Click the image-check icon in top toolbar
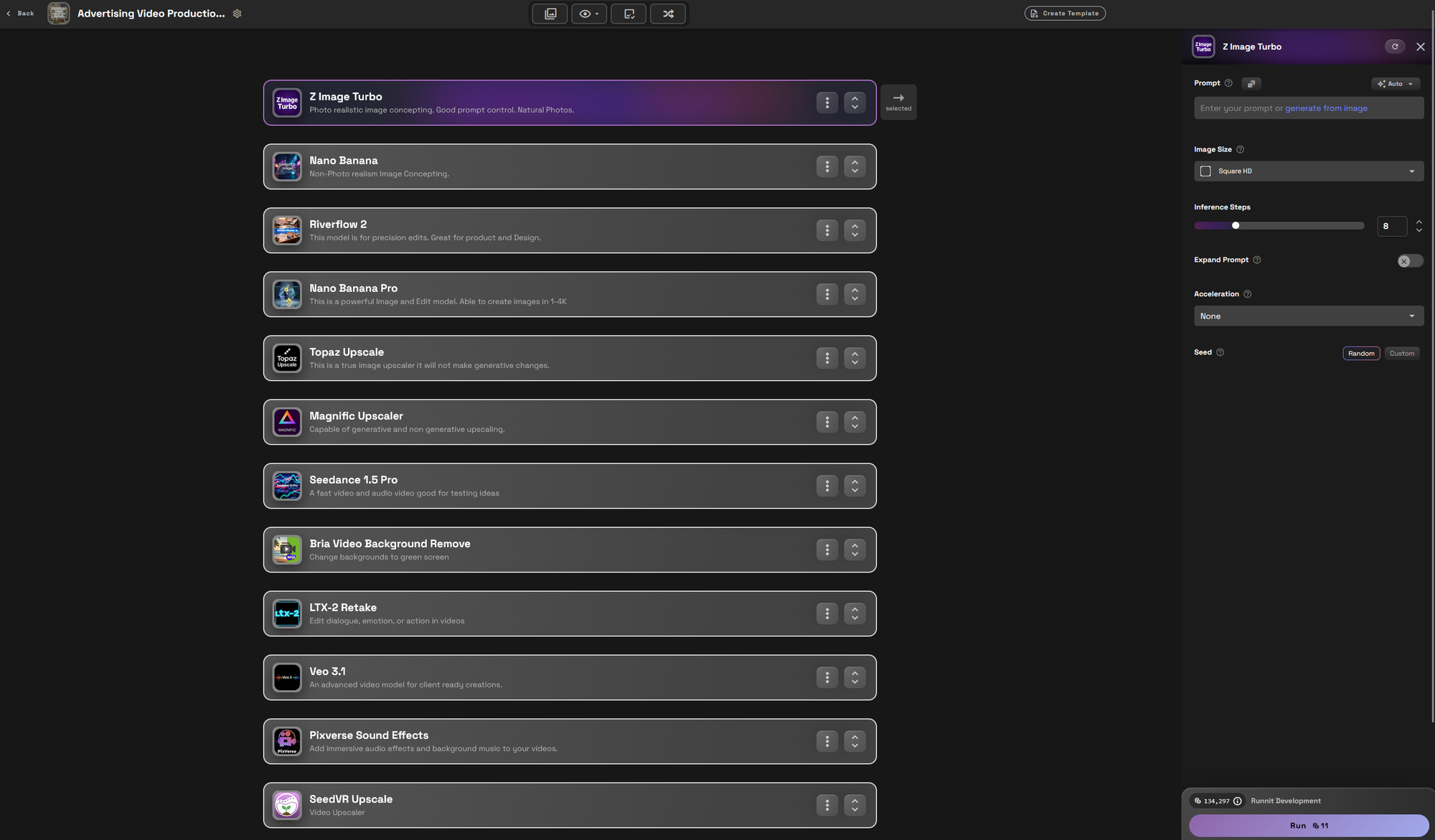1435x840 pixels. pos(629,14)
